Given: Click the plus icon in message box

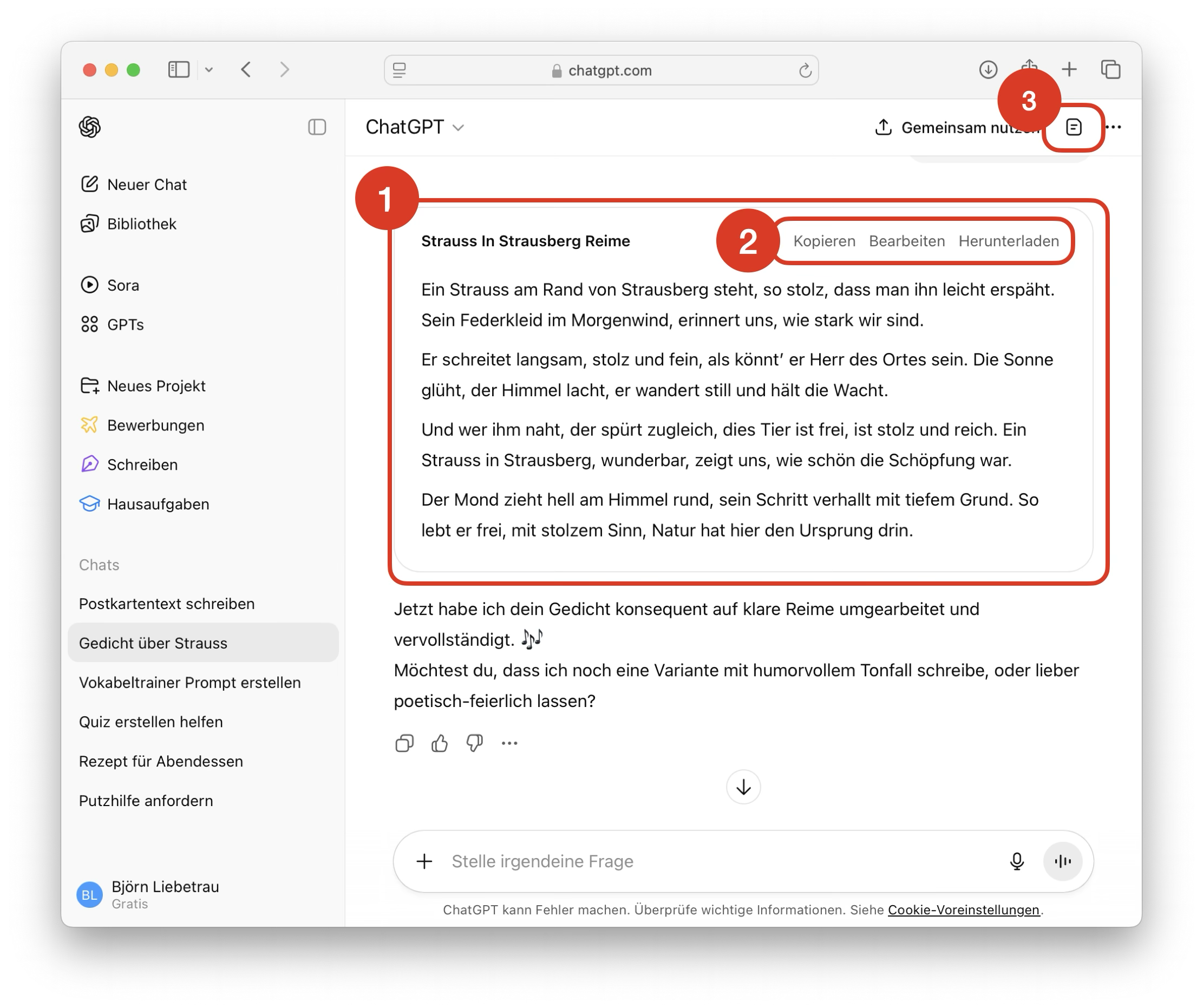Looking at the screenshot, I should (x=424, y=861).
